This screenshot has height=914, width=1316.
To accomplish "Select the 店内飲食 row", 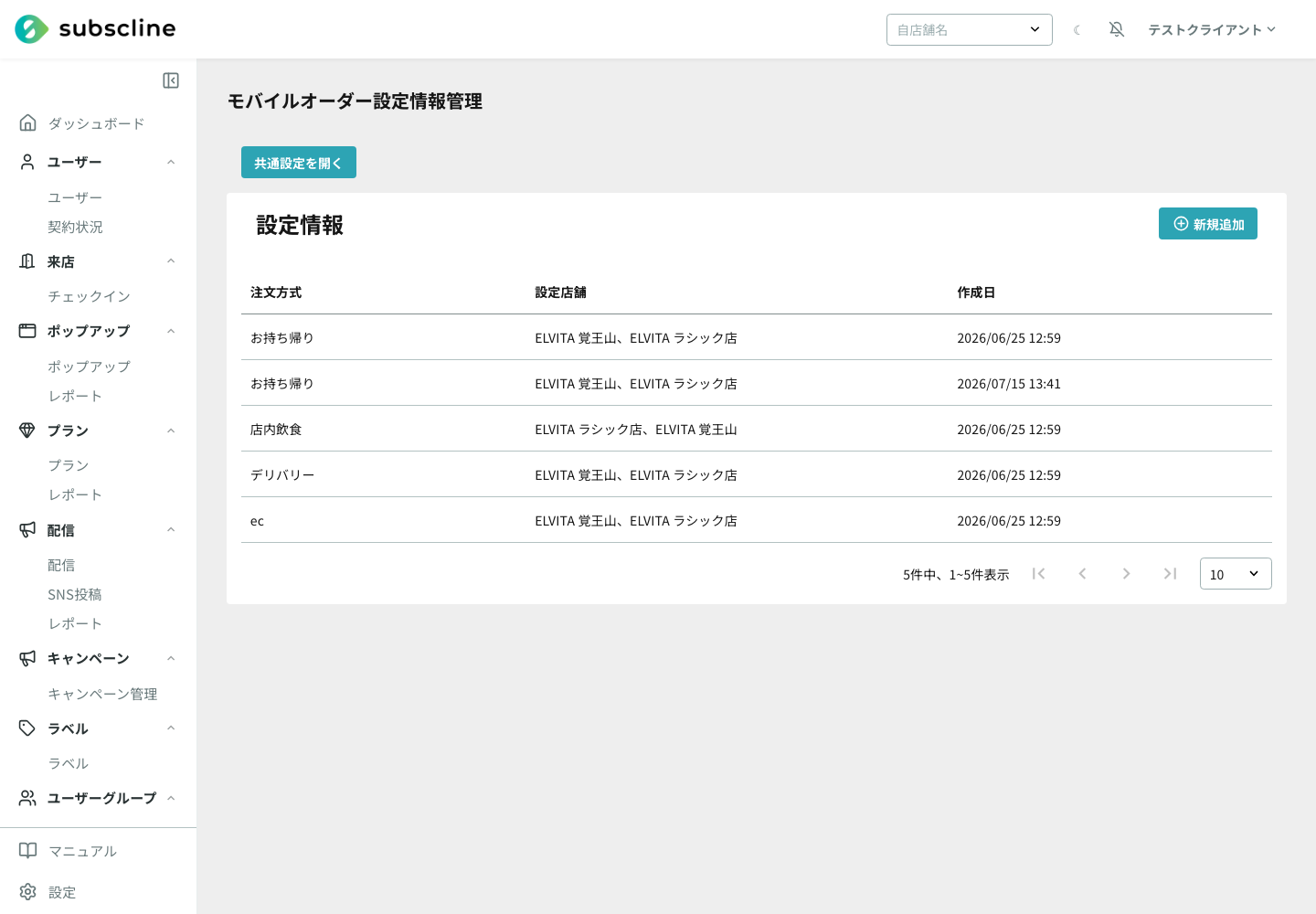I will [x=757, y=429].
